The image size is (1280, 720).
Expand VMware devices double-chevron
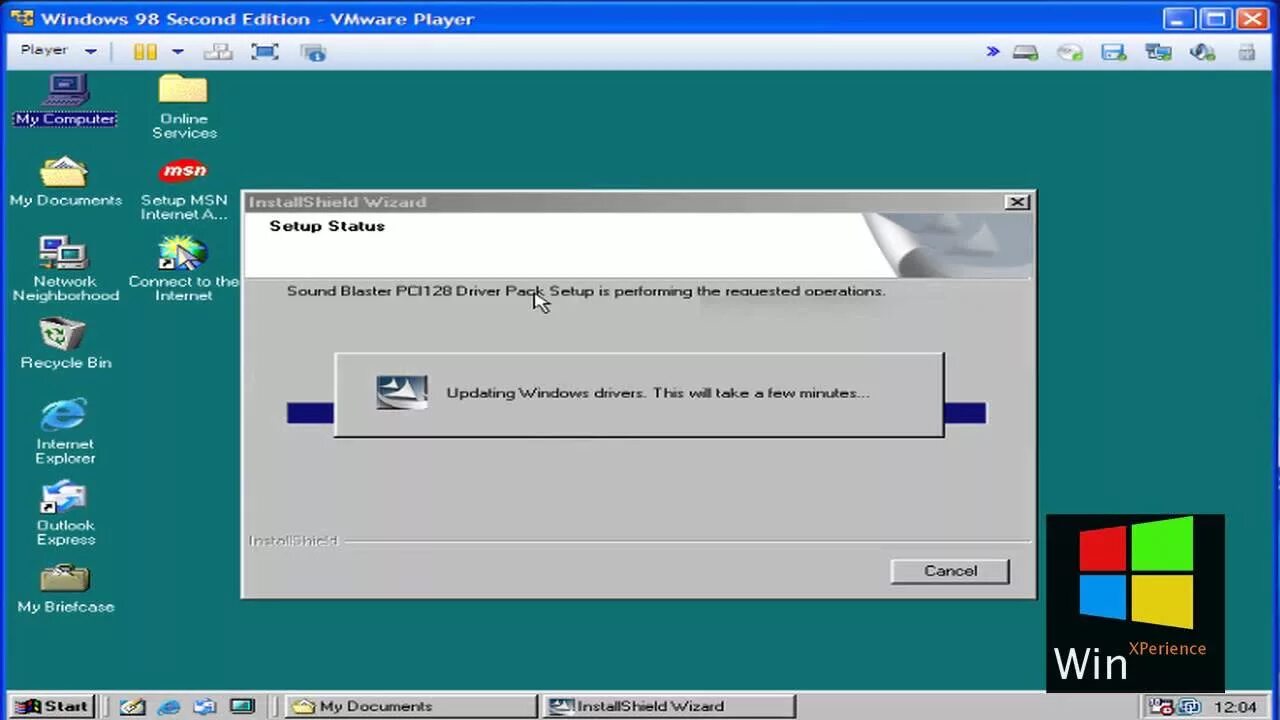click(x=993, y=51)
